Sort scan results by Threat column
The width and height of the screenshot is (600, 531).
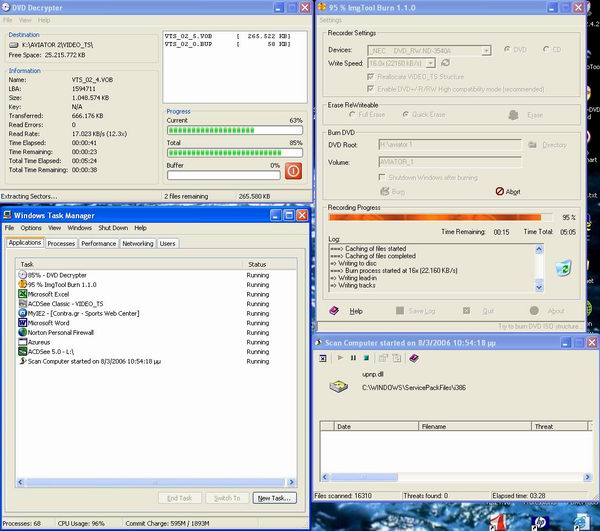click(559, 426)
